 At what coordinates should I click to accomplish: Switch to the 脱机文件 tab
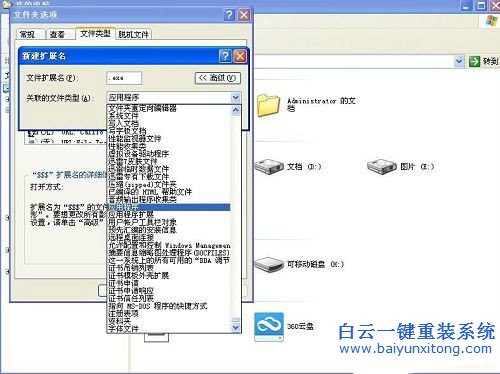point(133,34)
